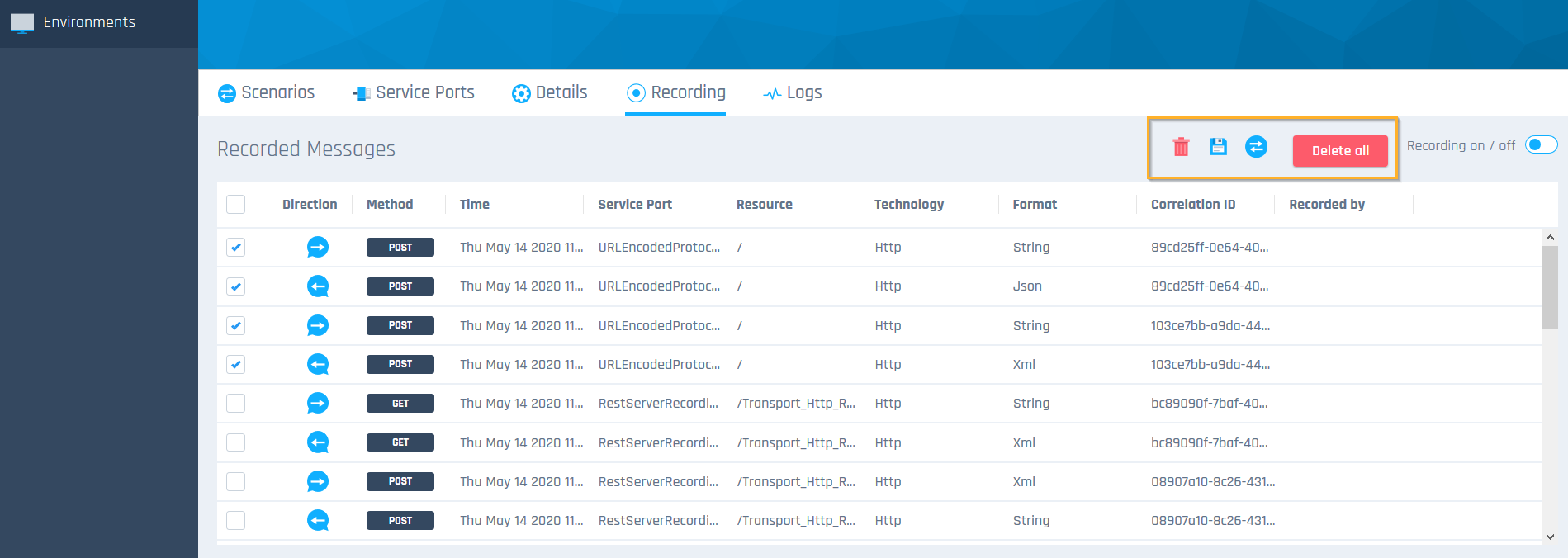Click the scrollbar up arrow
The height and width of the screenshot is (558, 1568).
[1550, 237]
